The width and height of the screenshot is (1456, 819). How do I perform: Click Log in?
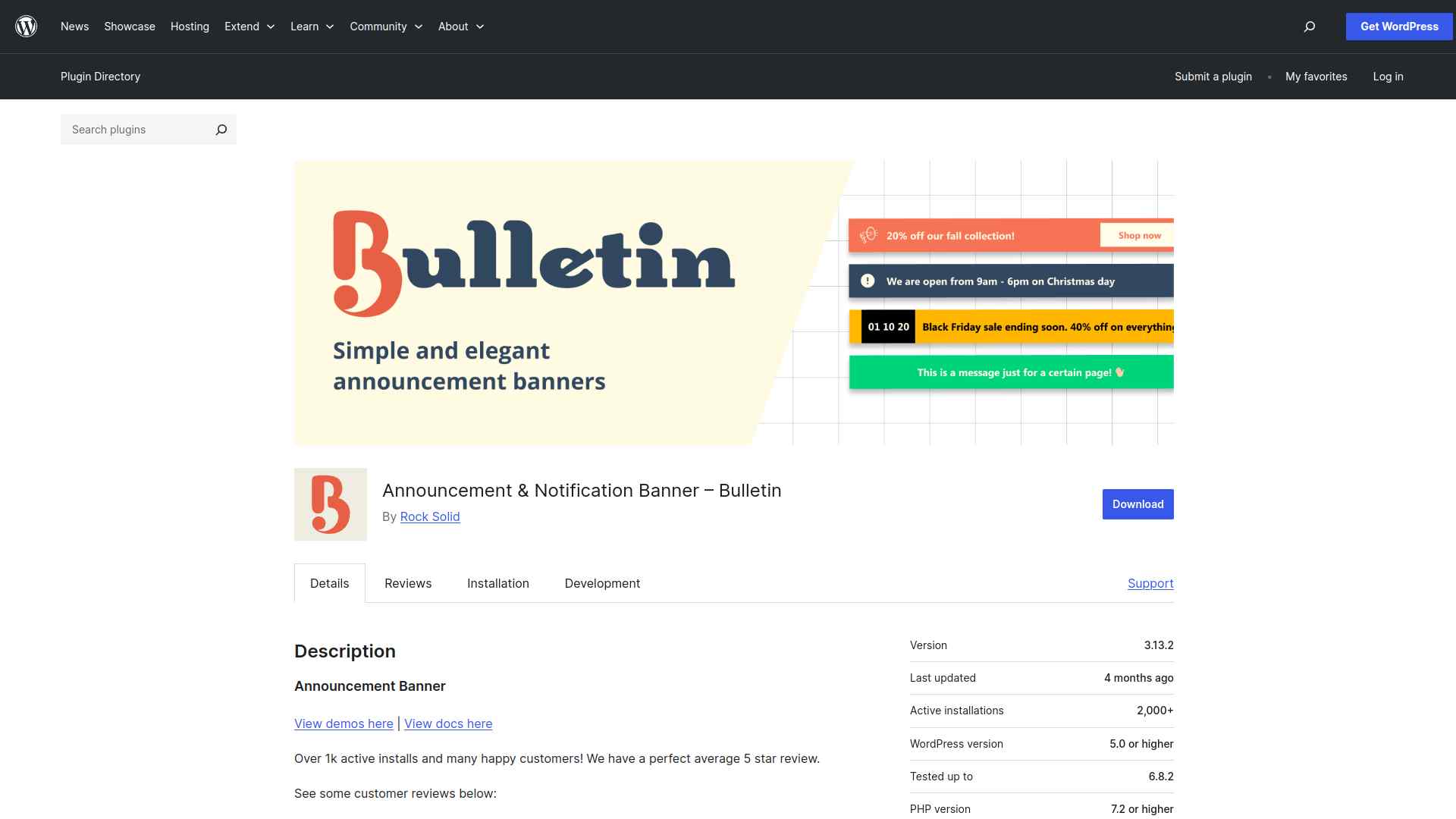(x=1388, y=77)
